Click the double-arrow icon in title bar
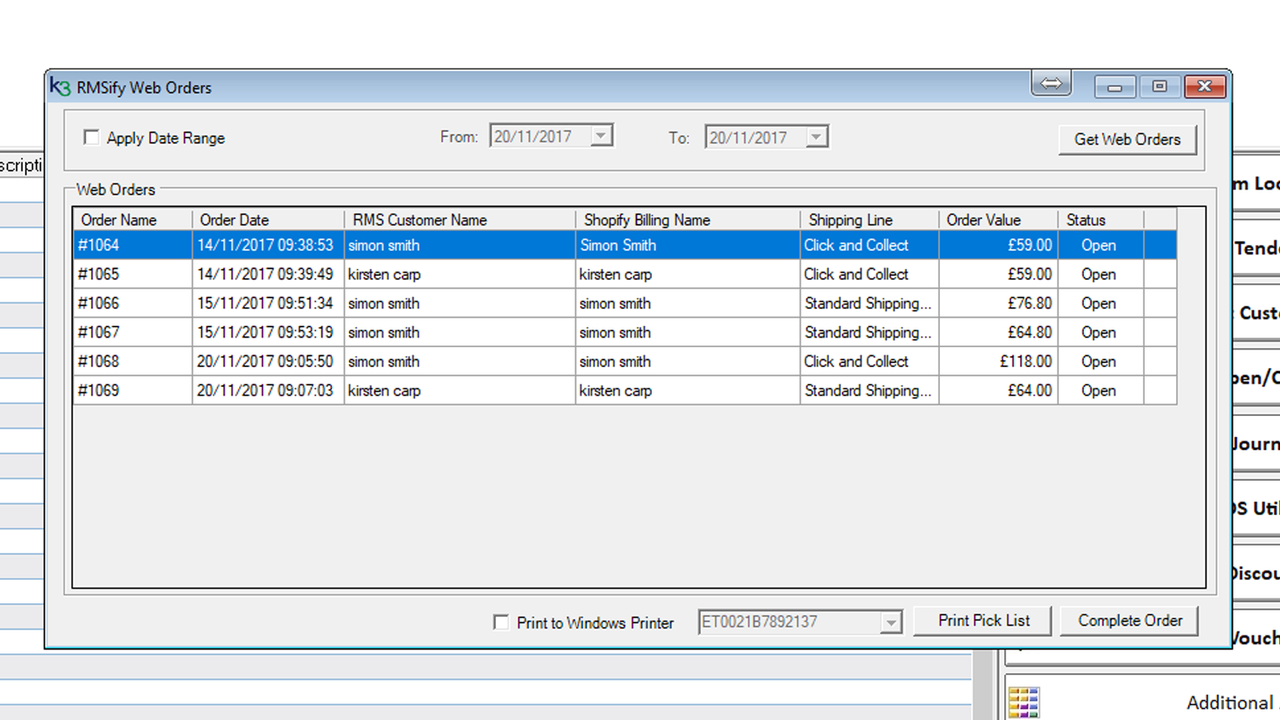The width and height of the screenshot is (1280, 720). (1051, 84)
